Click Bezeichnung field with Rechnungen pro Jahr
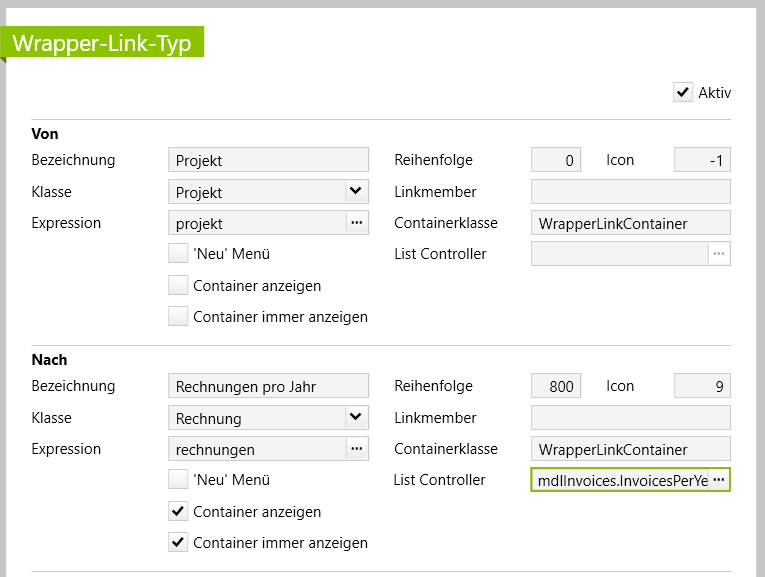765x577 pixels. pos(268,386)
